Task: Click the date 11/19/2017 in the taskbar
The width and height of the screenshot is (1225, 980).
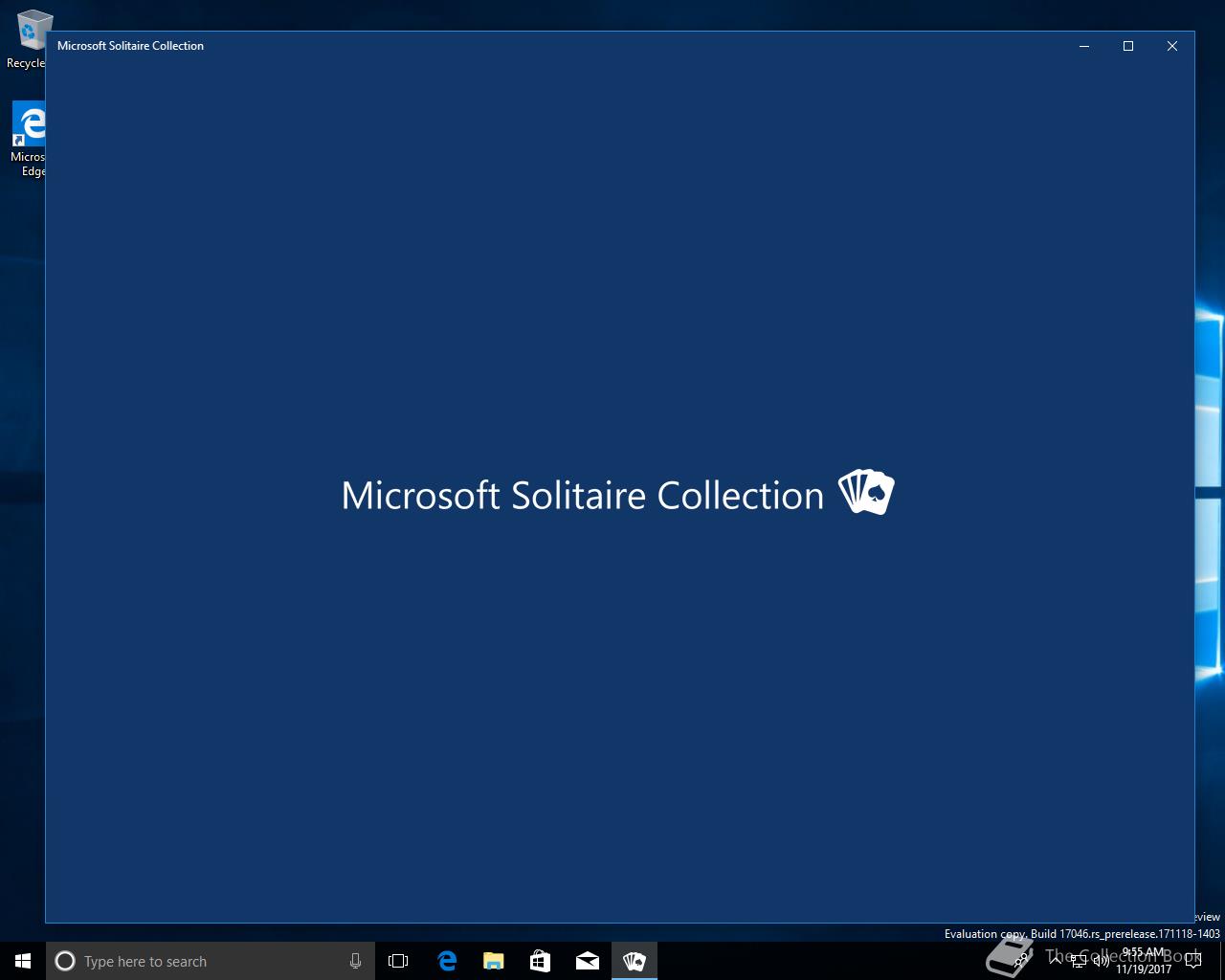Action: [1144, 969]
